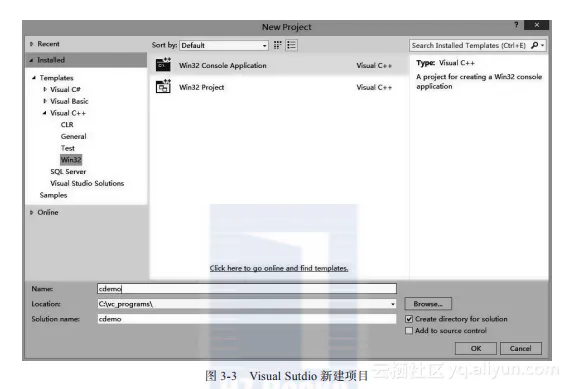The image size is (570, 389).
Task: Open the Location path dropdown arrow
Action: tap(393, 304)
